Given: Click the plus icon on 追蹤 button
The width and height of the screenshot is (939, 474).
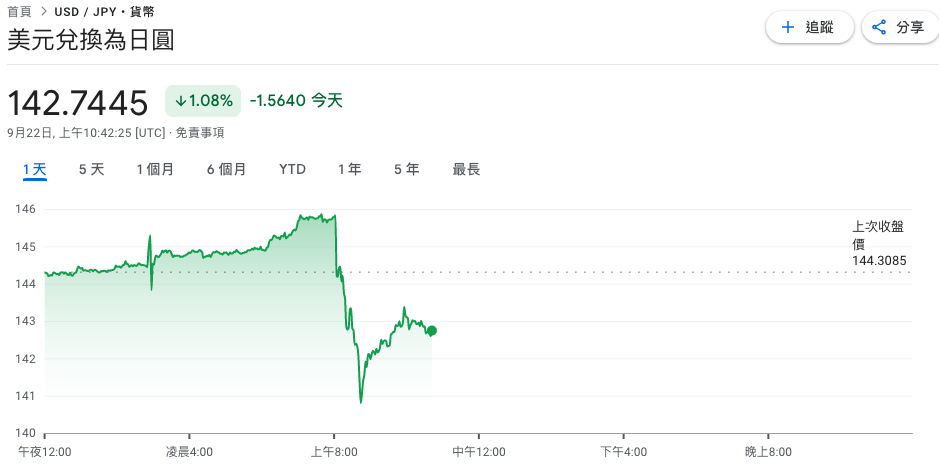Looking at the screenshot, I should tap(788, 27).
